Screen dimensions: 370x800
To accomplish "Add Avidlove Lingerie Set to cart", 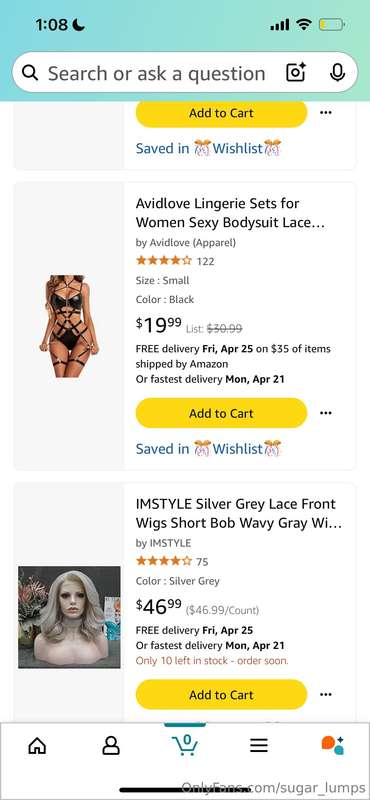I will coord(221,413).
